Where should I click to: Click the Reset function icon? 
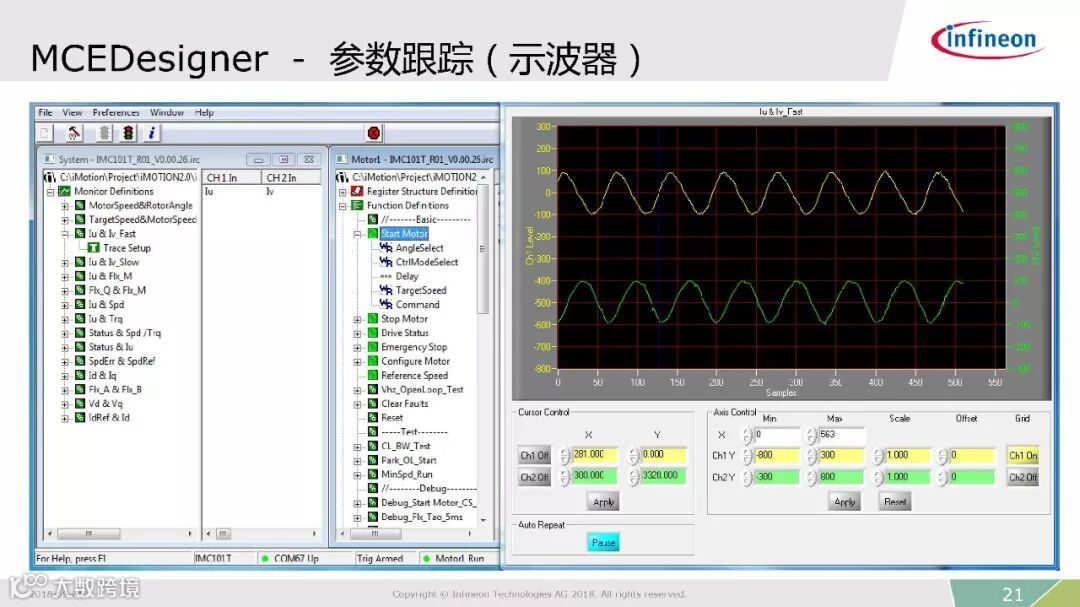373,418
